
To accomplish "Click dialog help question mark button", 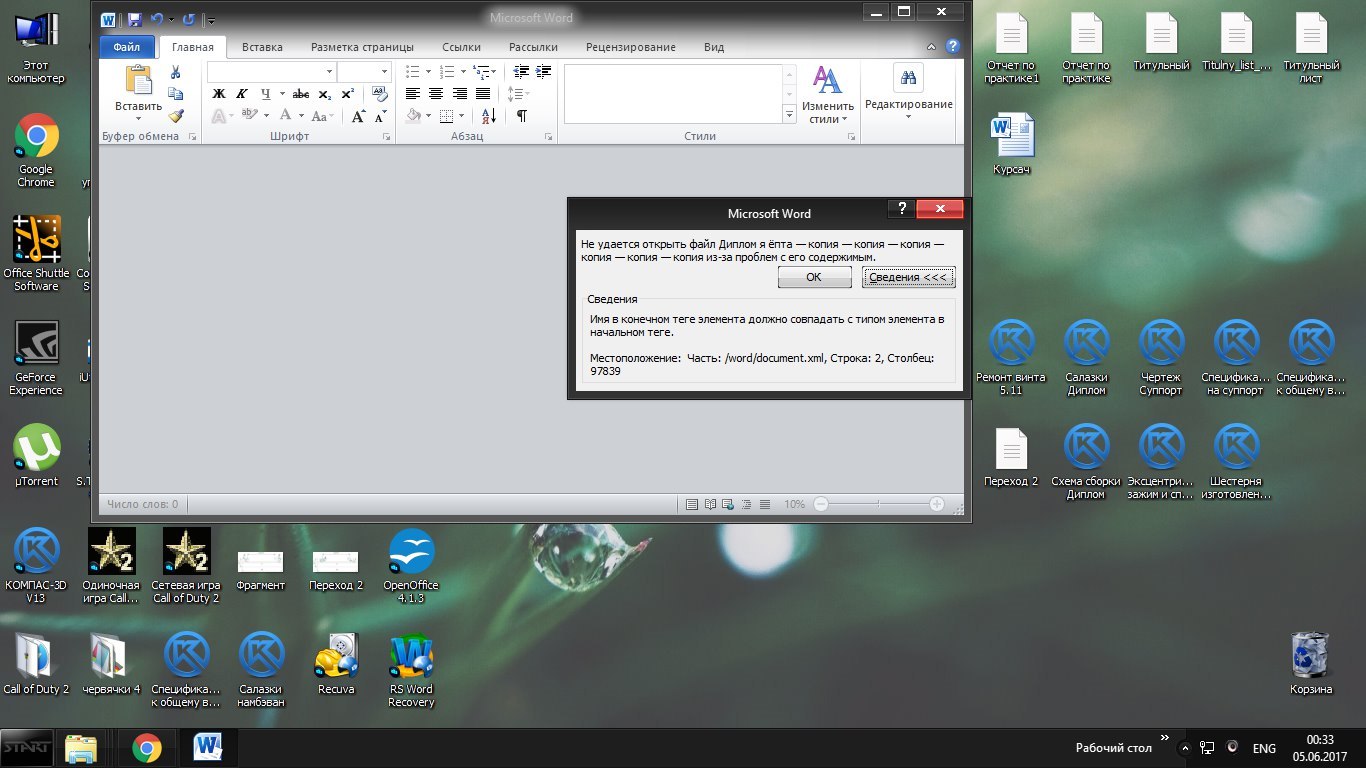I will pyautogui.click(x=900, y=209).
